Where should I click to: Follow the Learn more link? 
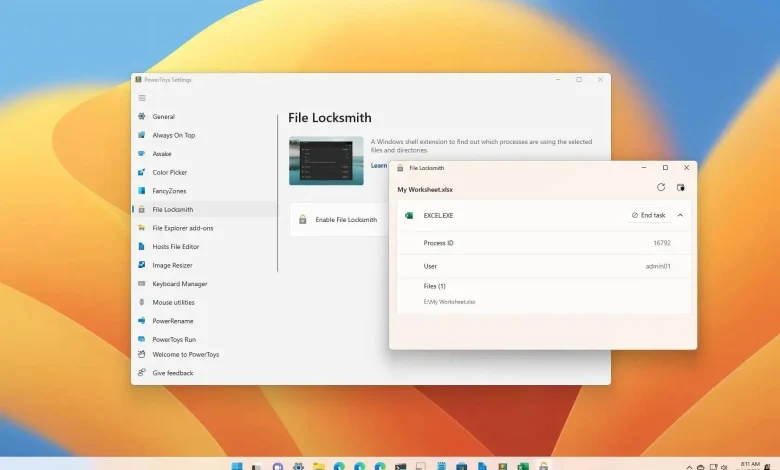pyautogui.click(x=379, y=166)
